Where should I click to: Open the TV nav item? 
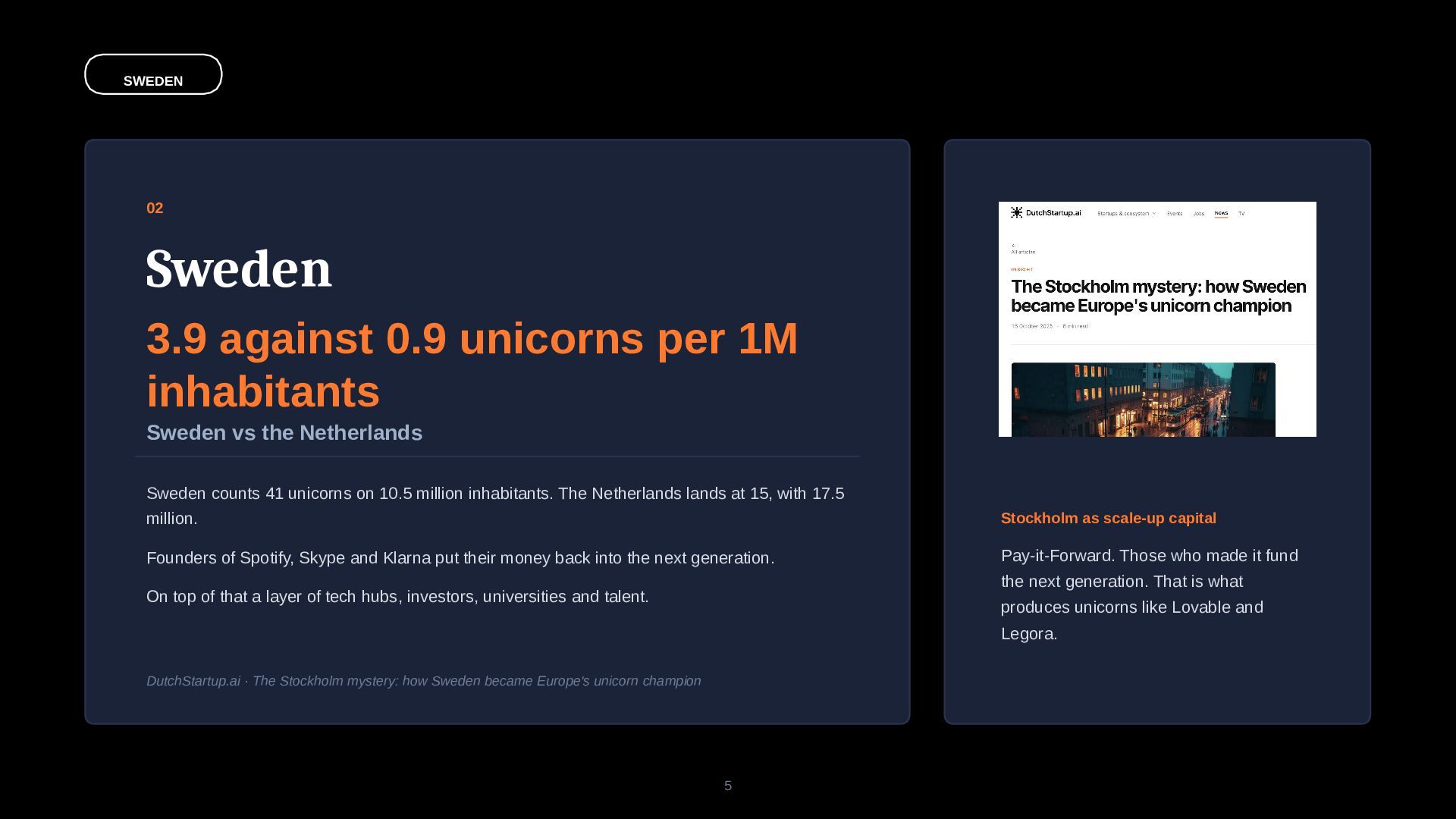(1241, 213)
